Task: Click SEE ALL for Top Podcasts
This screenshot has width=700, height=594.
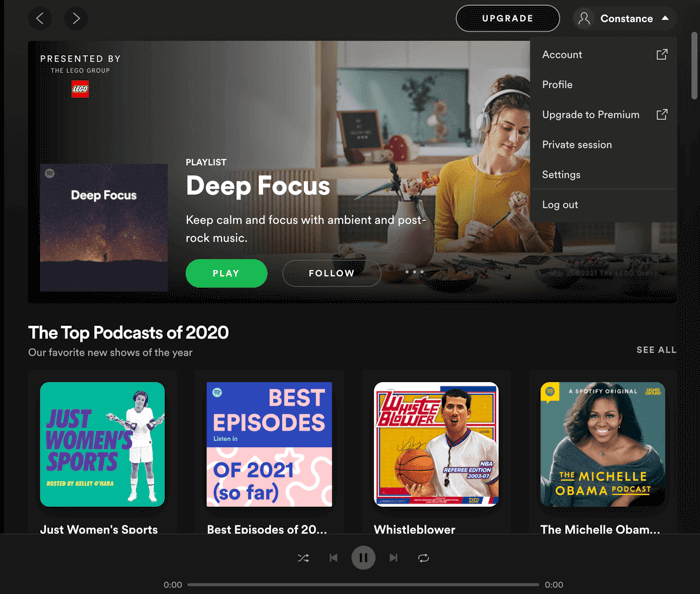Action: tap(656, 349)
